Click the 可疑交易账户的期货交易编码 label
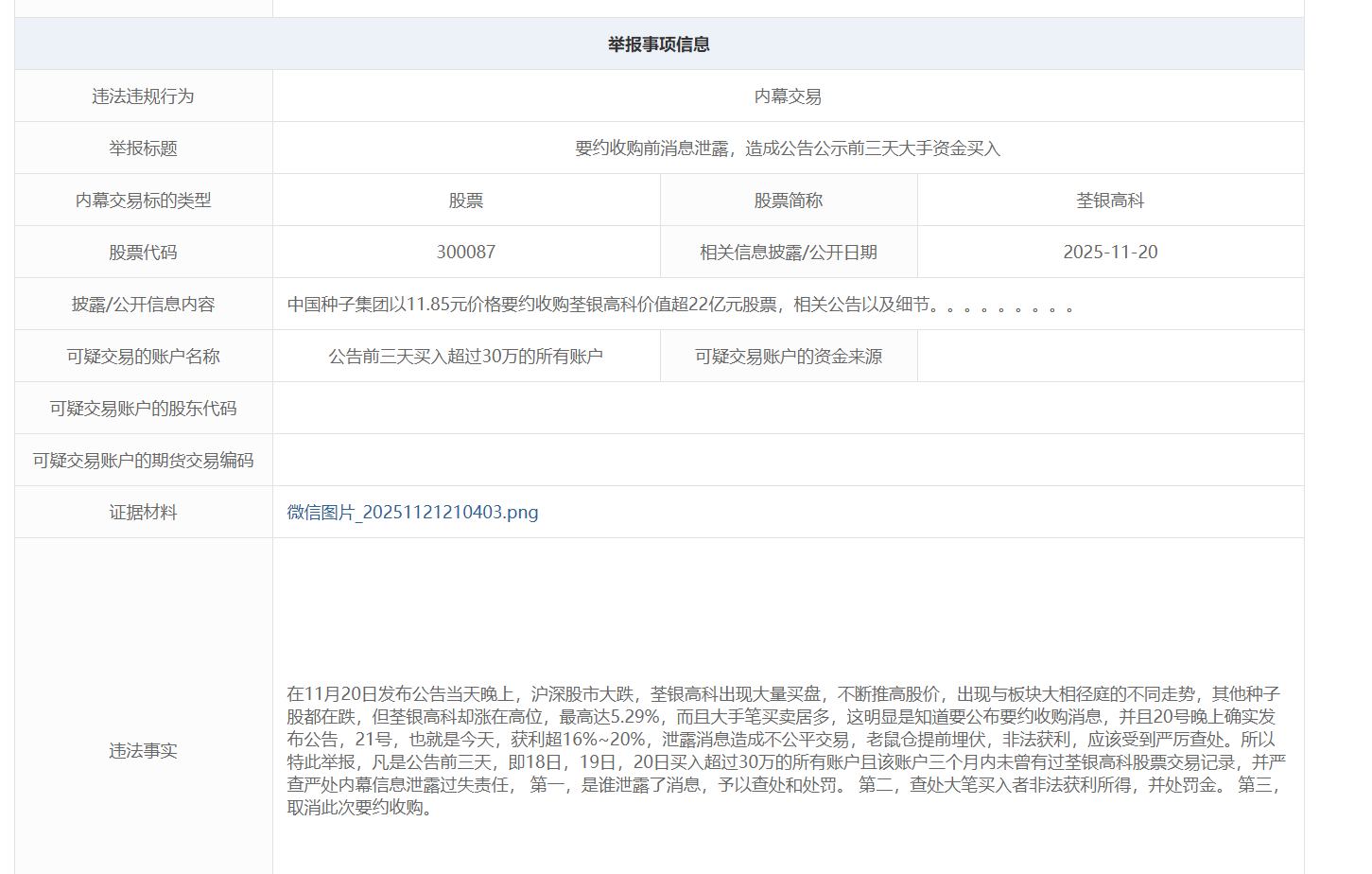This screenshot has width=1372, height=874. point(144,461)
